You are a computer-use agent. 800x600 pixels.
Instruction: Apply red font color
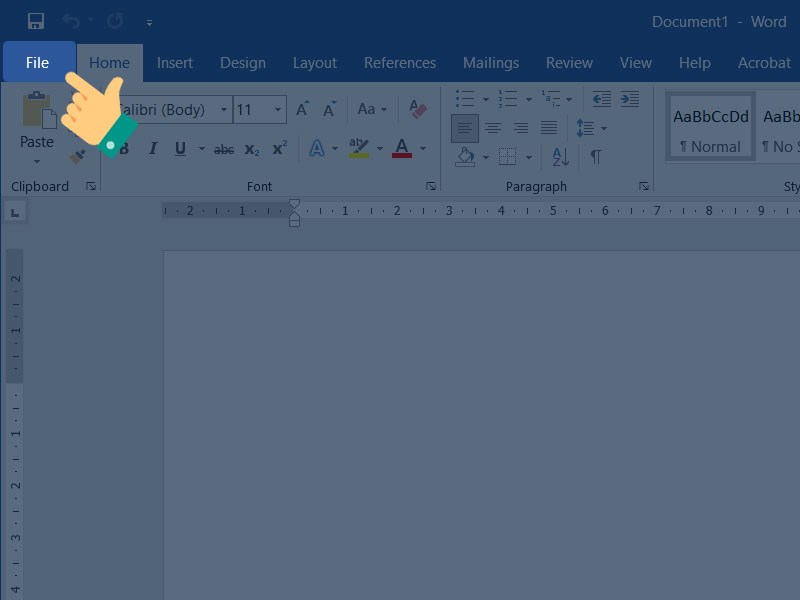tap(402, 148)
